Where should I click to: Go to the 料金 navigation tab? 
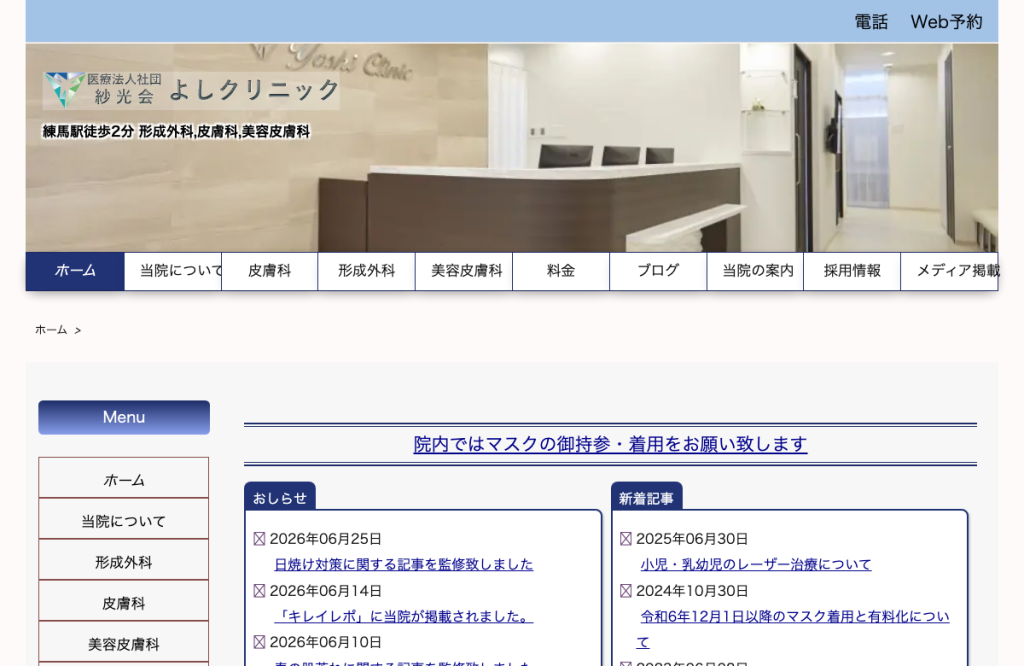[x=561, y=271]
